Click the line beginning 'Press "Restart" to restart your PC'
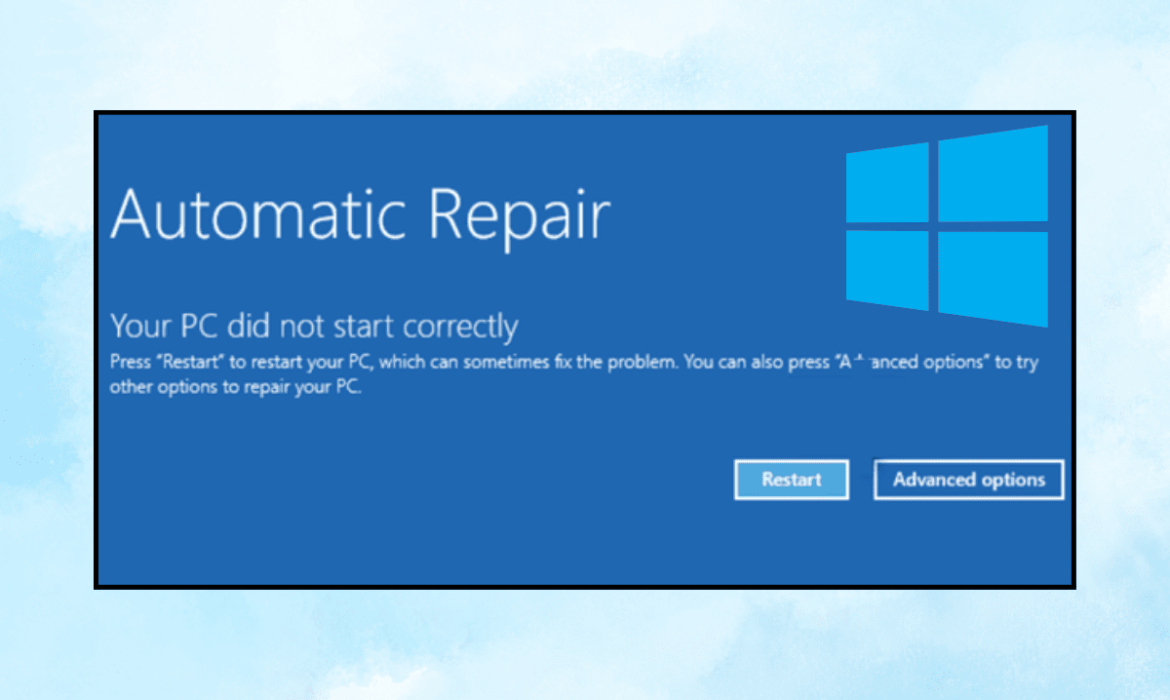The height and width of the screenshot is (700, 1170). [x=574, y=362]
